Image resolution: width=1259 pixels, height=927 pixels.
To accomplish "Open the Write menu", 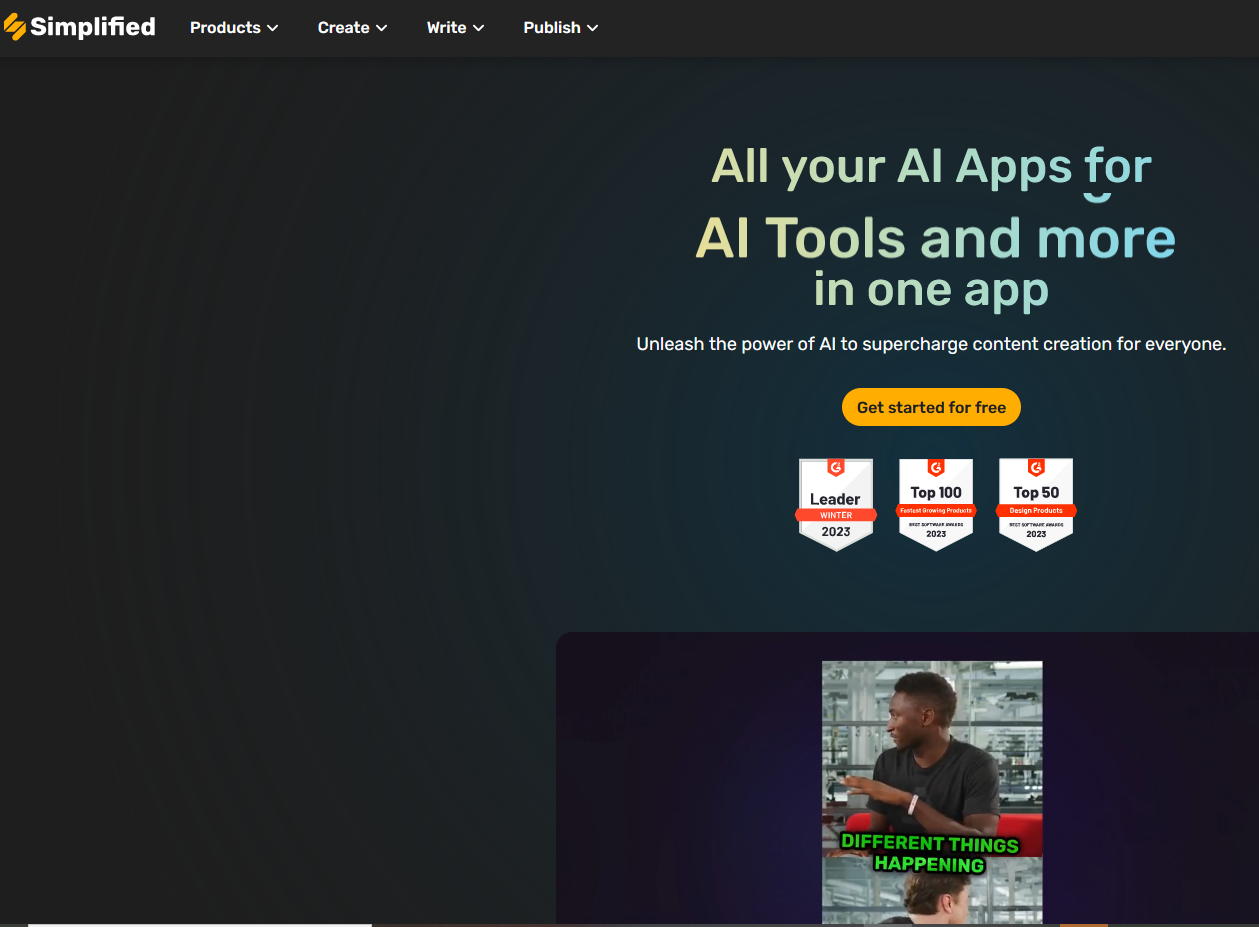I will (455, 28).
